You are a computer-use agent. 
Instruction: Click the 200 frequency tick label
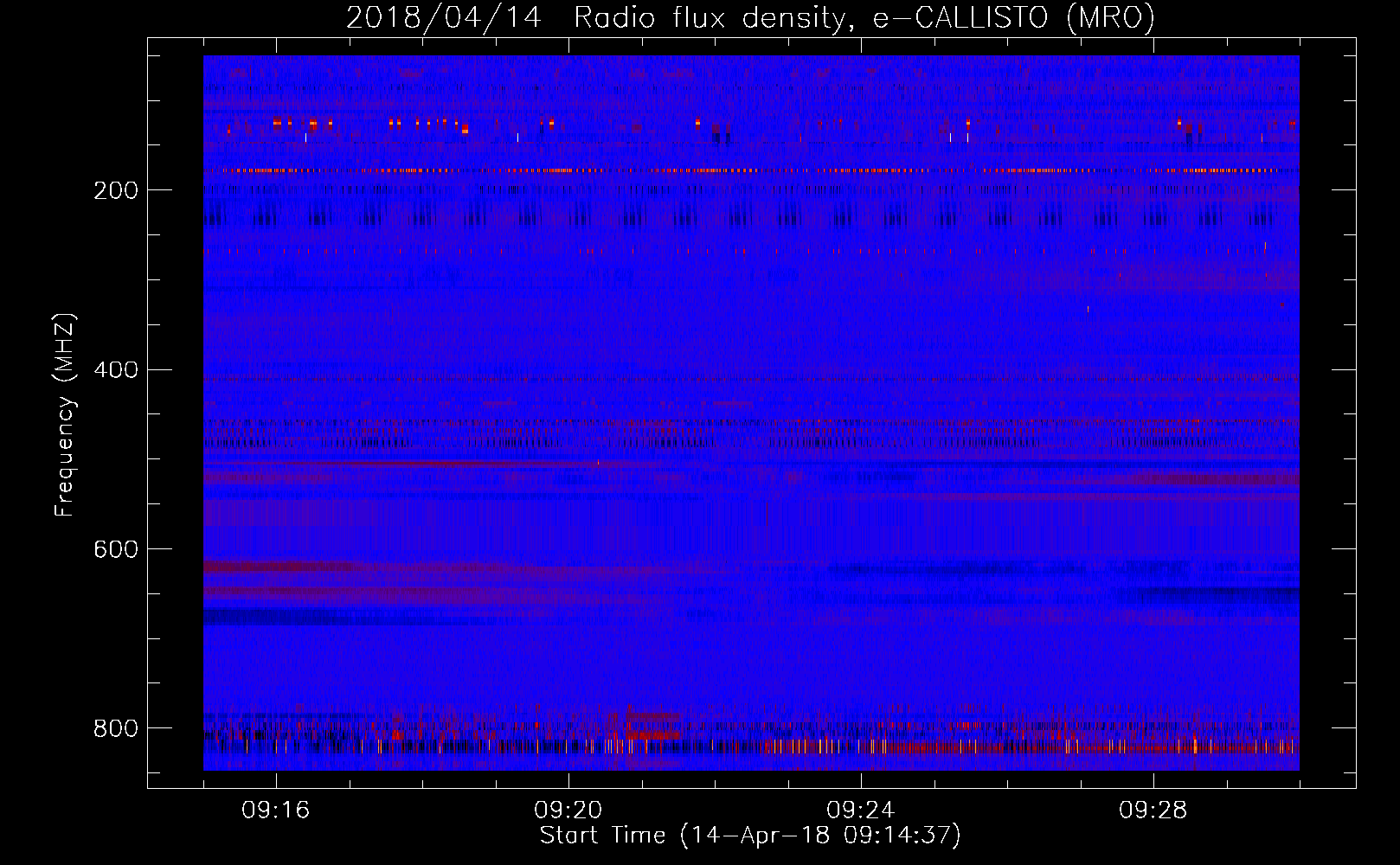click(x=116, y=190)
